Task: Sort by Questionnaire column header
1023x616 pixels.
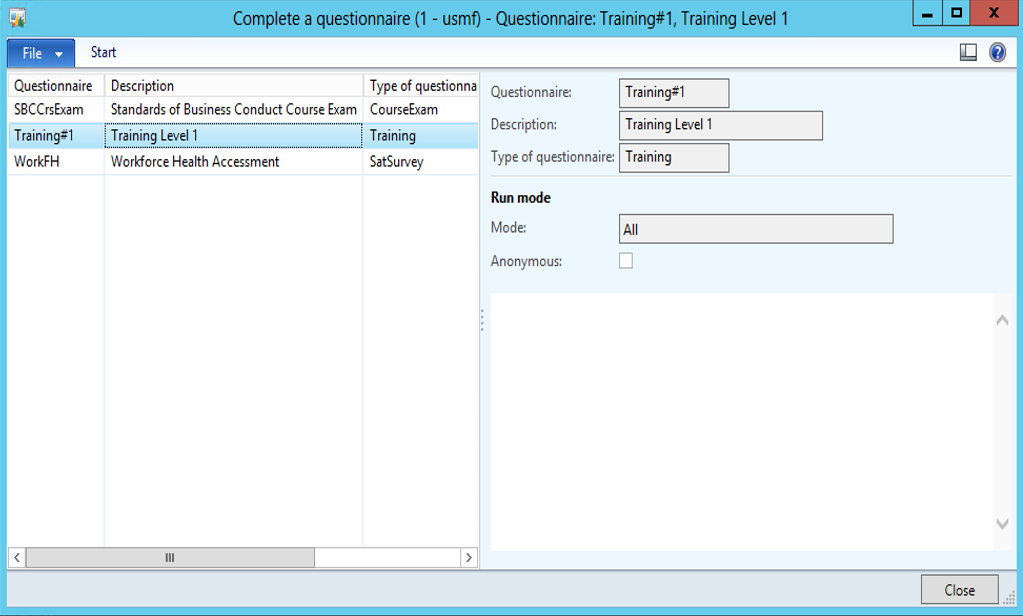Action: 53,86
